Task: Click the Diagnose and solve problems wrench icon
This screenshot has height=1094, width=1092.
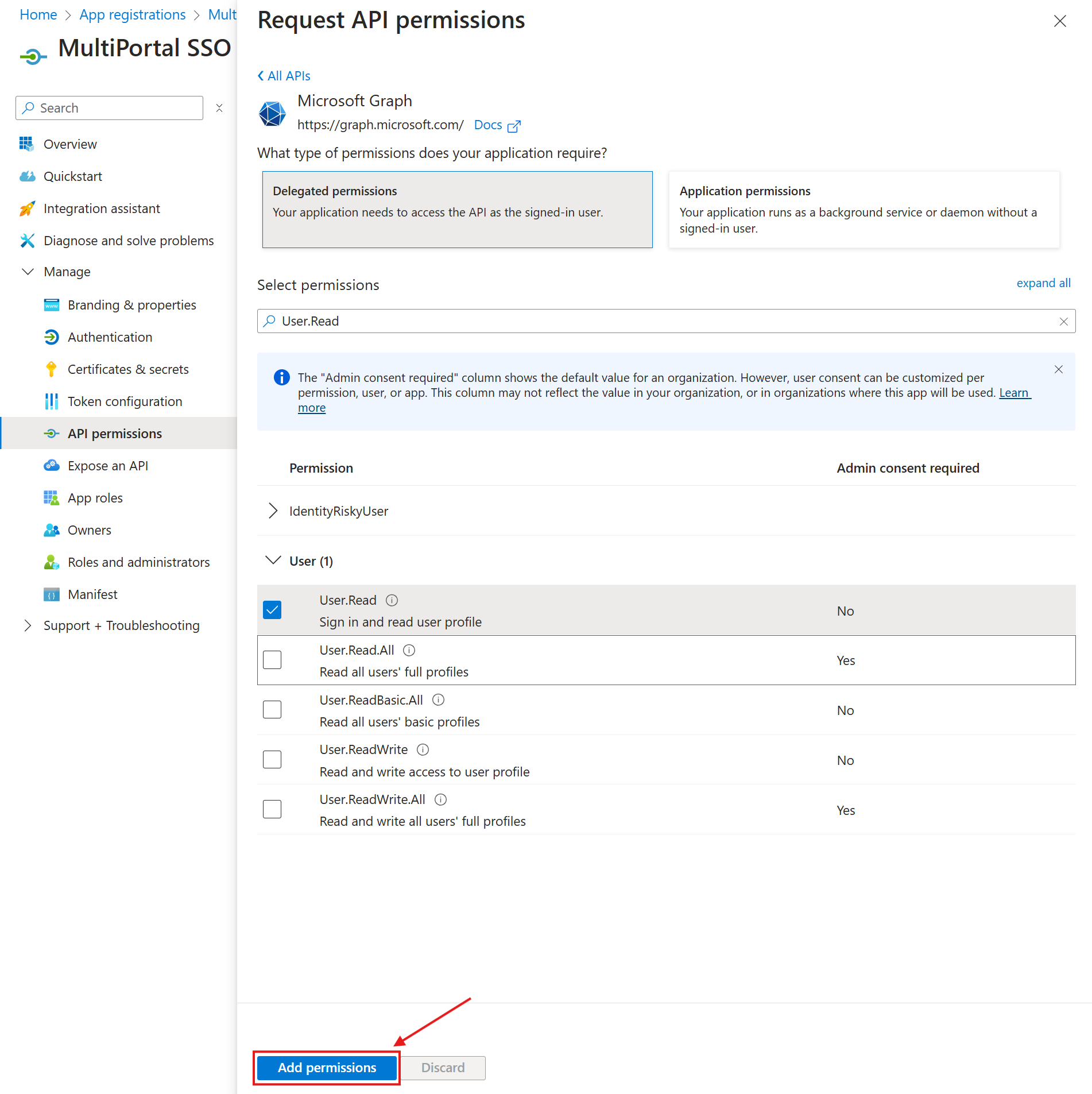Action: click(27, 241)
